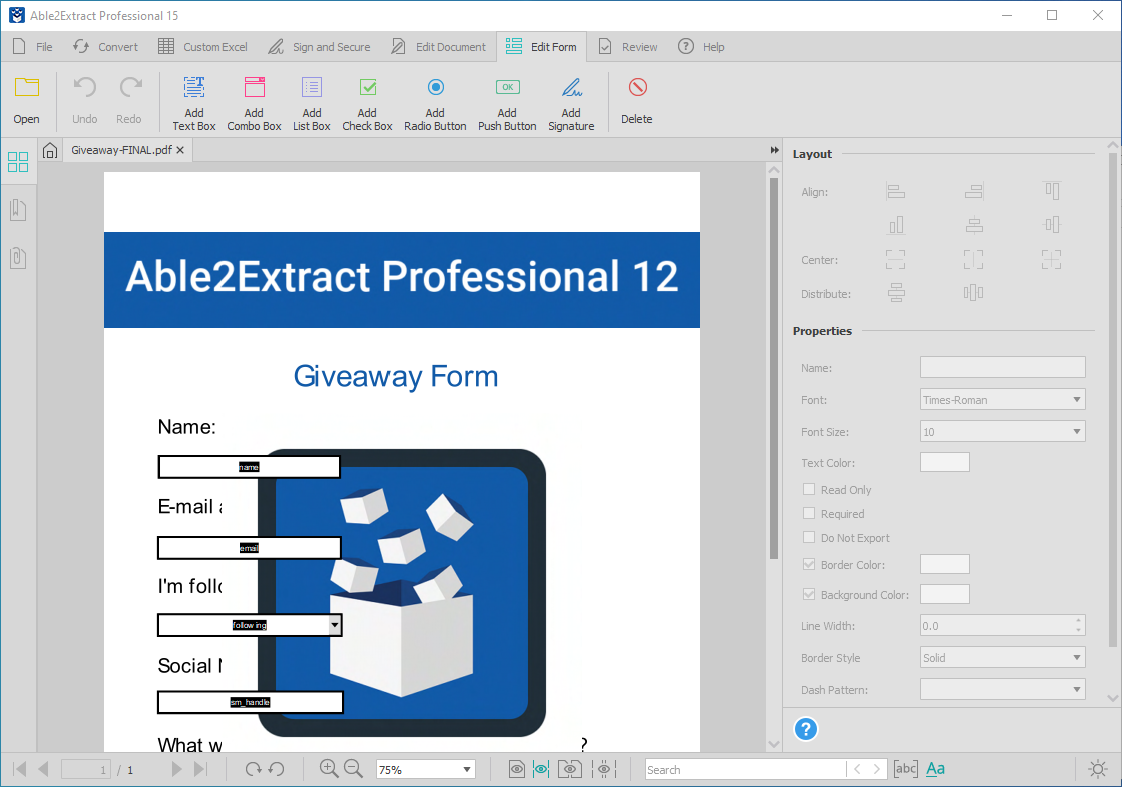Go to the previous page
Viewport: 1122px width, 787px height.
(x=43, y=769)
